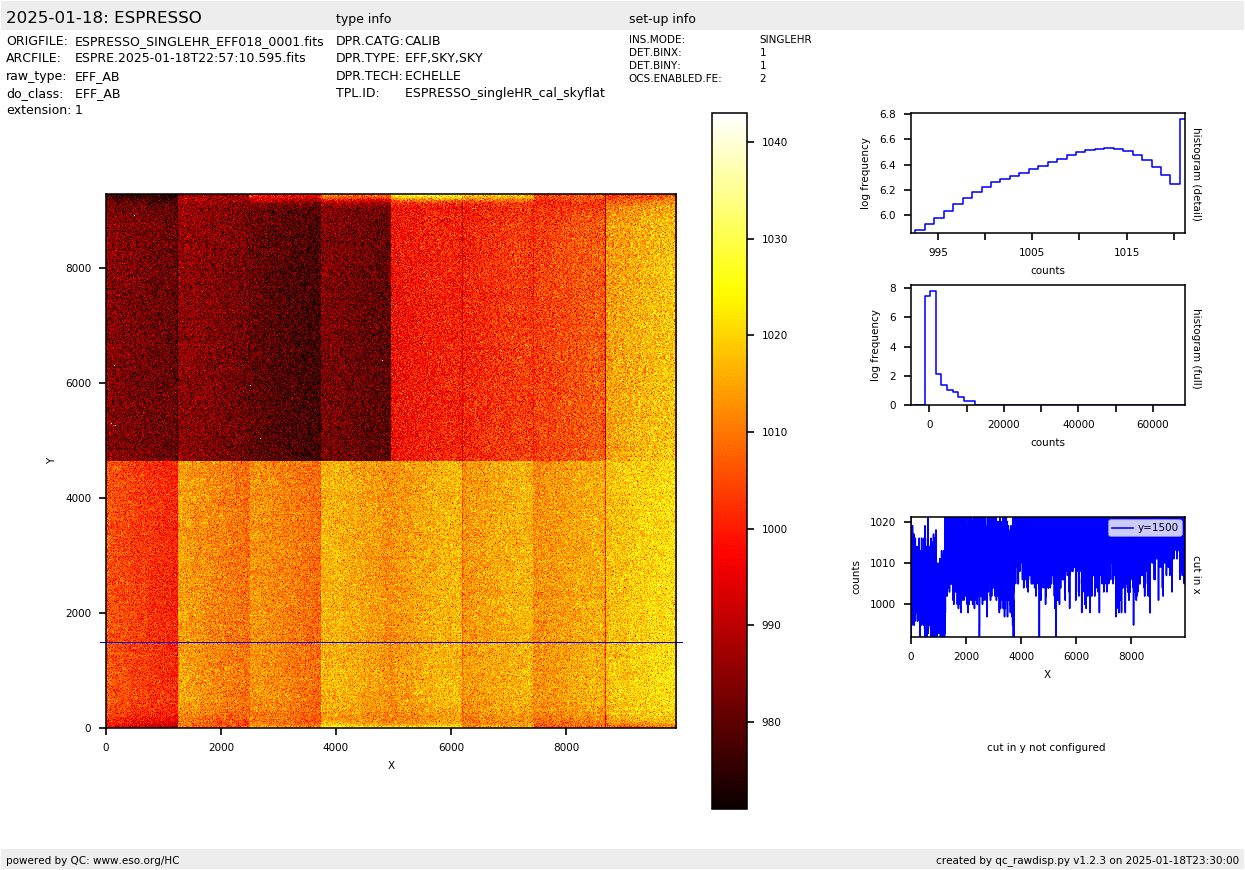Click the DPR.TYPE value EFF,SKY,SKY

click(443, 59)
